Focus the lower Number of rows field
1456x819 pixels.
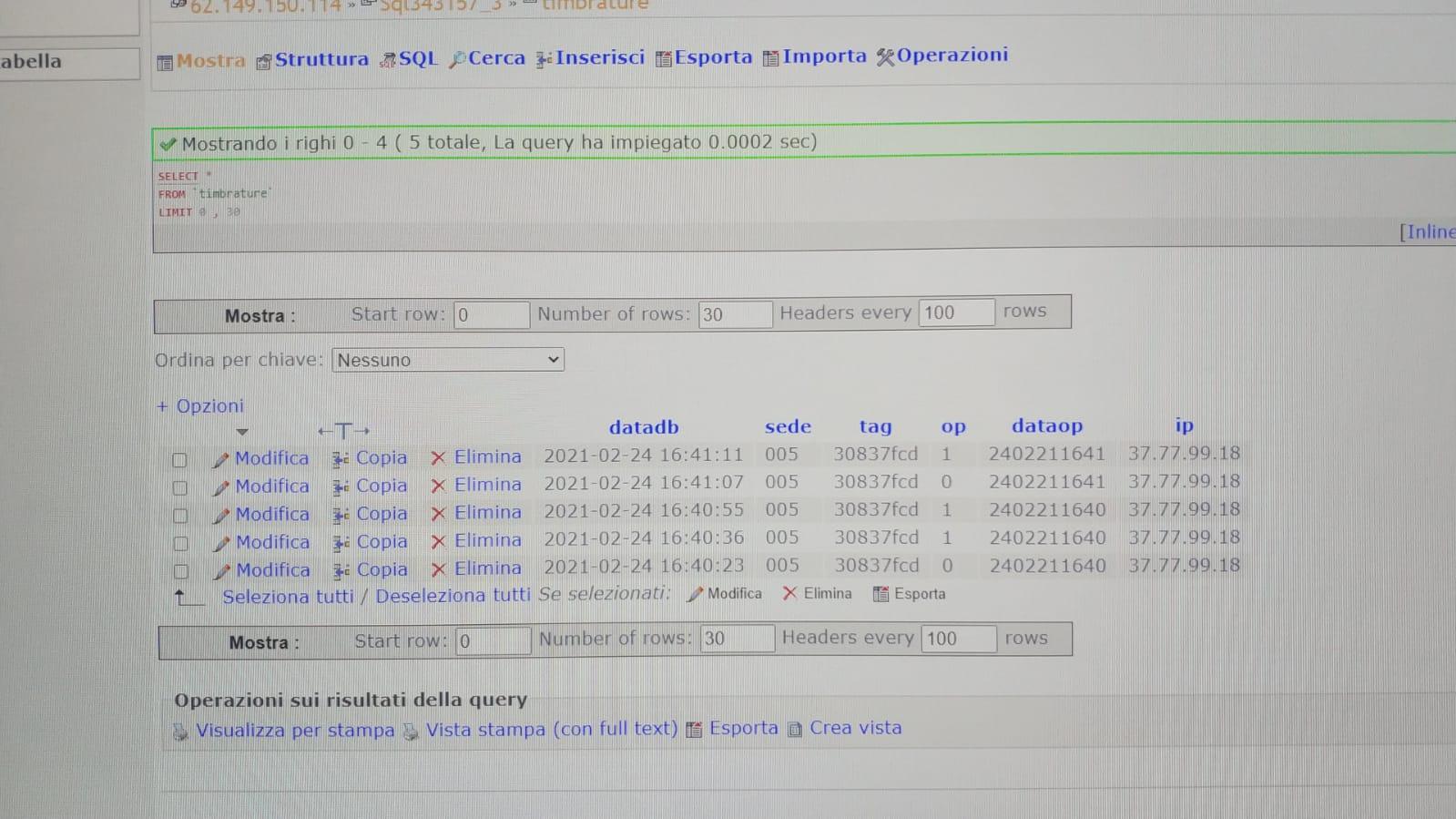click(738, 639)
